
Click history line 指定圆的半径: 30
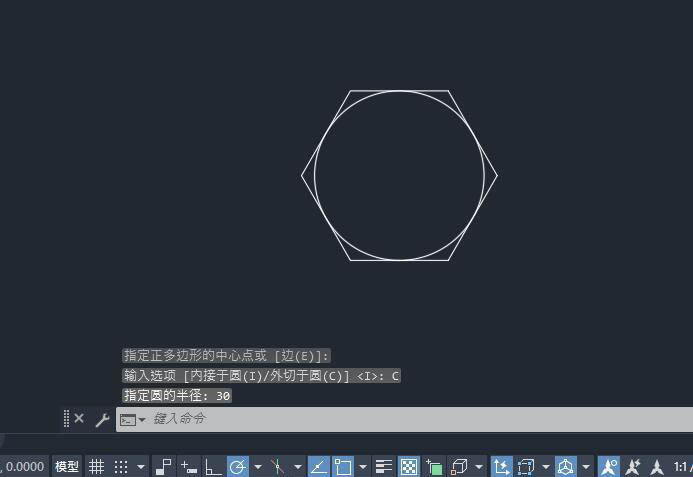point(177,396)
